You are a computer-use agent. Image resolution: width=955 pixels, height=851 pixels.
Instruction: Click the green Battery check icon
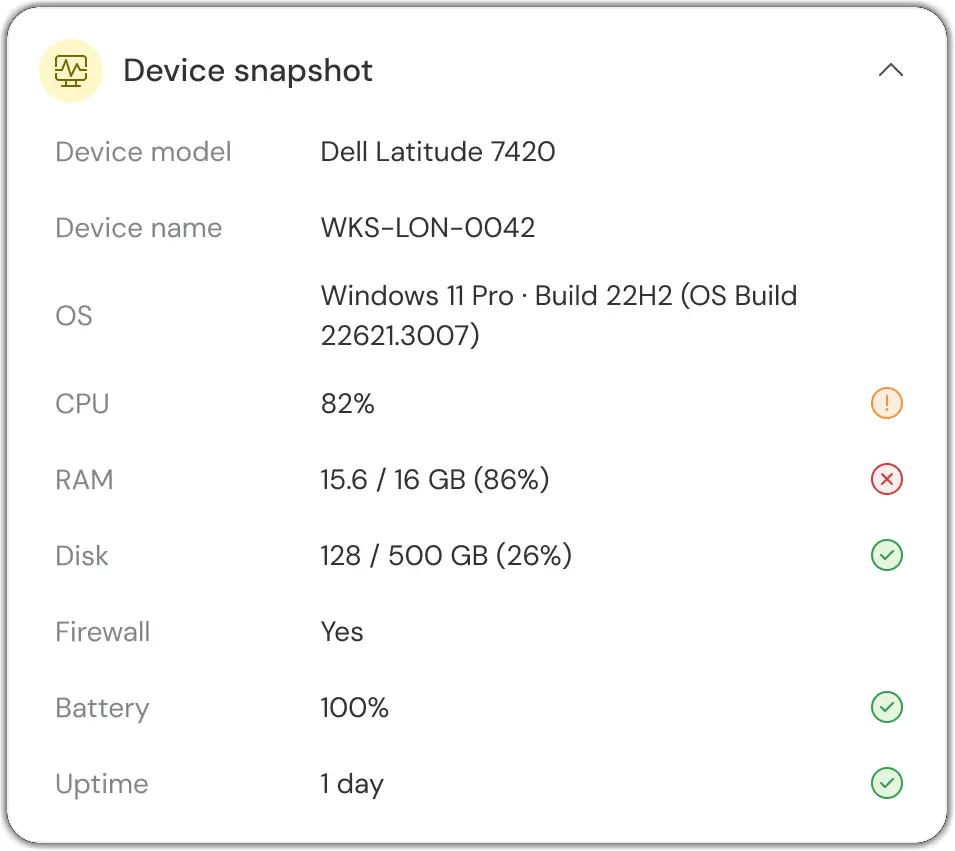click(886, 707)
